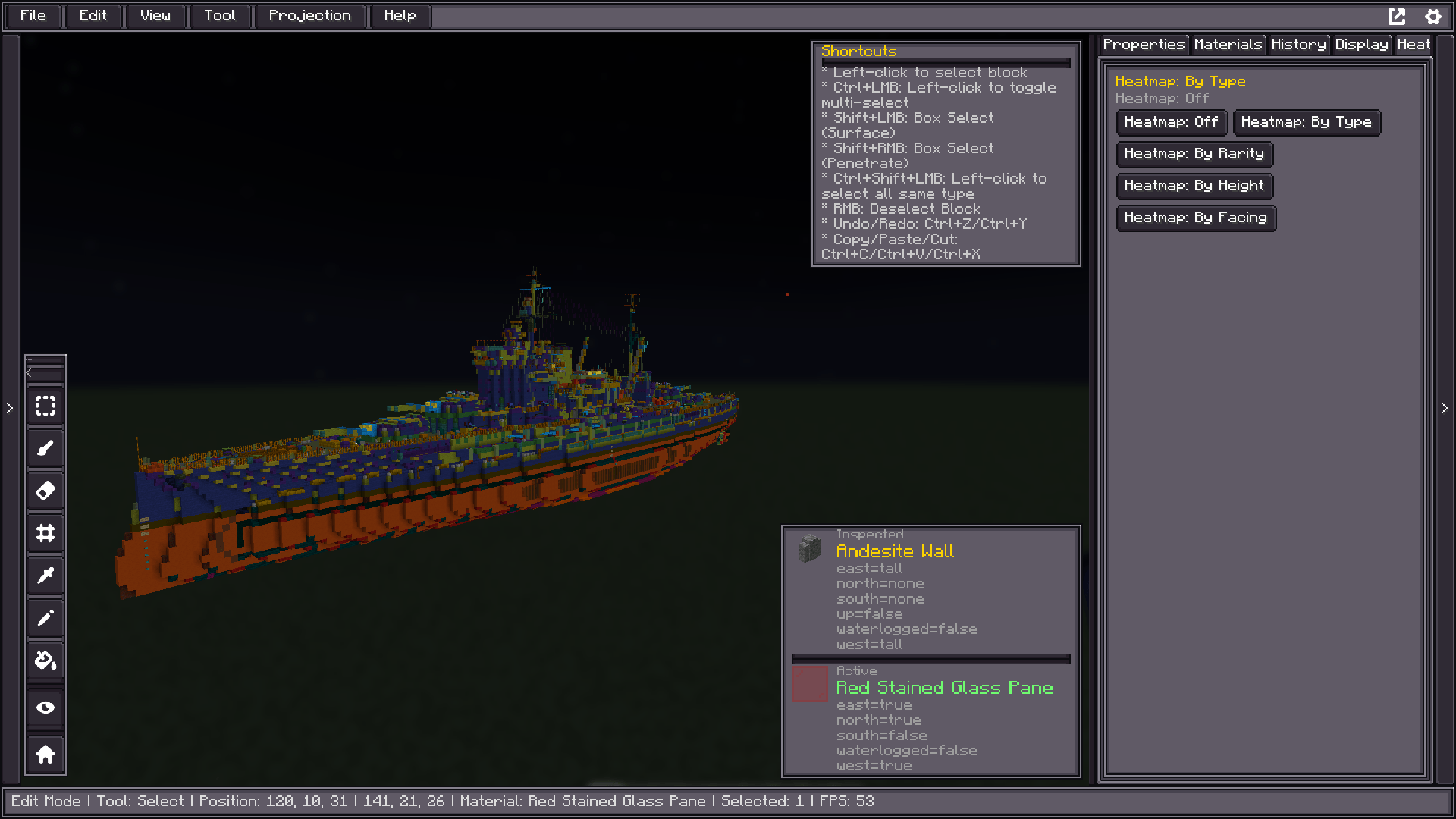Click status bar FPS: 53 readout
Image resolution: width=1456 pixels, height=819 pixels.
(846, 802)
